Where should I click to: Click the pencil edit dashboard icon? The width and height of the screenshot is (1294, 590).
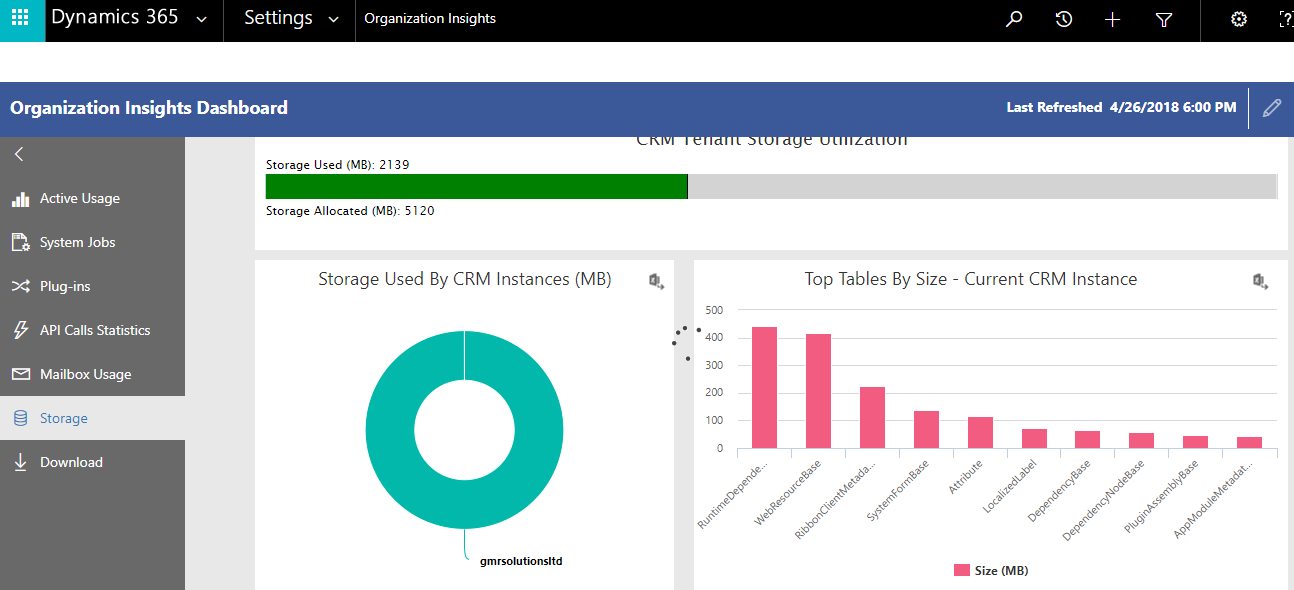pos(1271,108)
